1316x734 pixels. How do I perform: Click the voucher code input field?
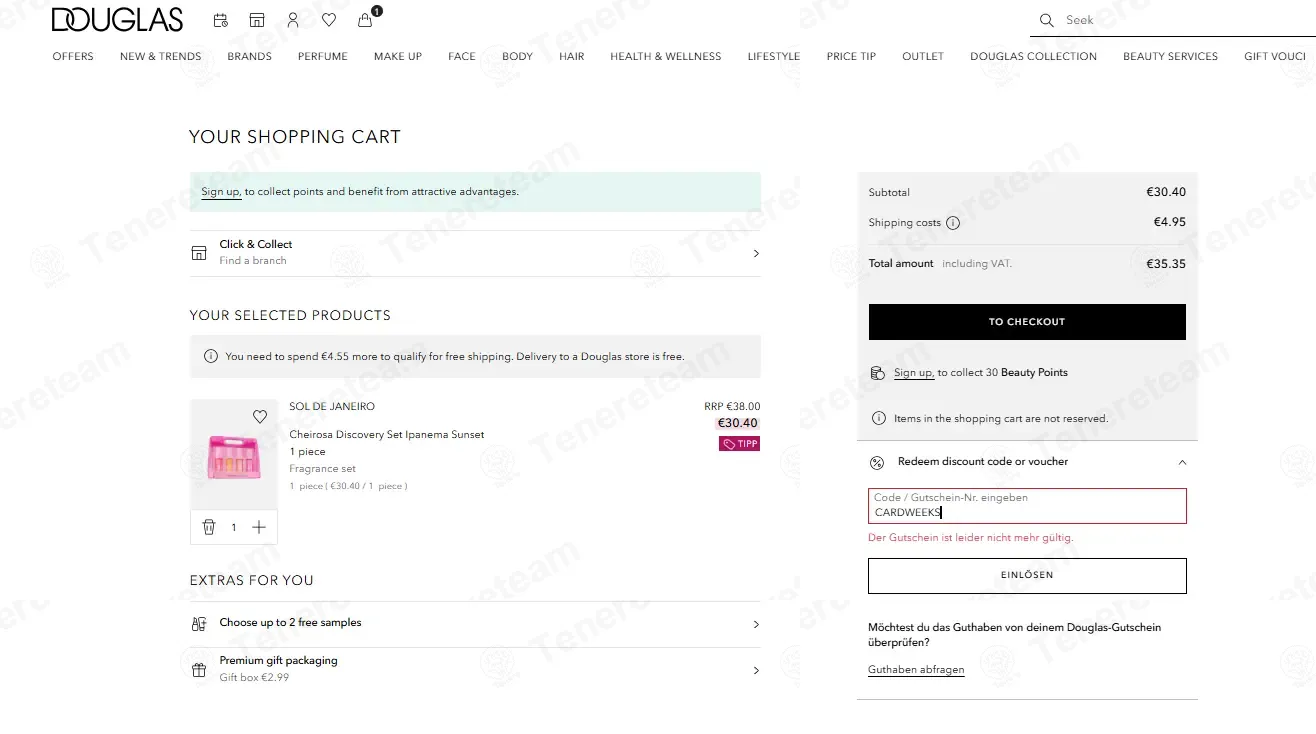tap(1027, 506)
